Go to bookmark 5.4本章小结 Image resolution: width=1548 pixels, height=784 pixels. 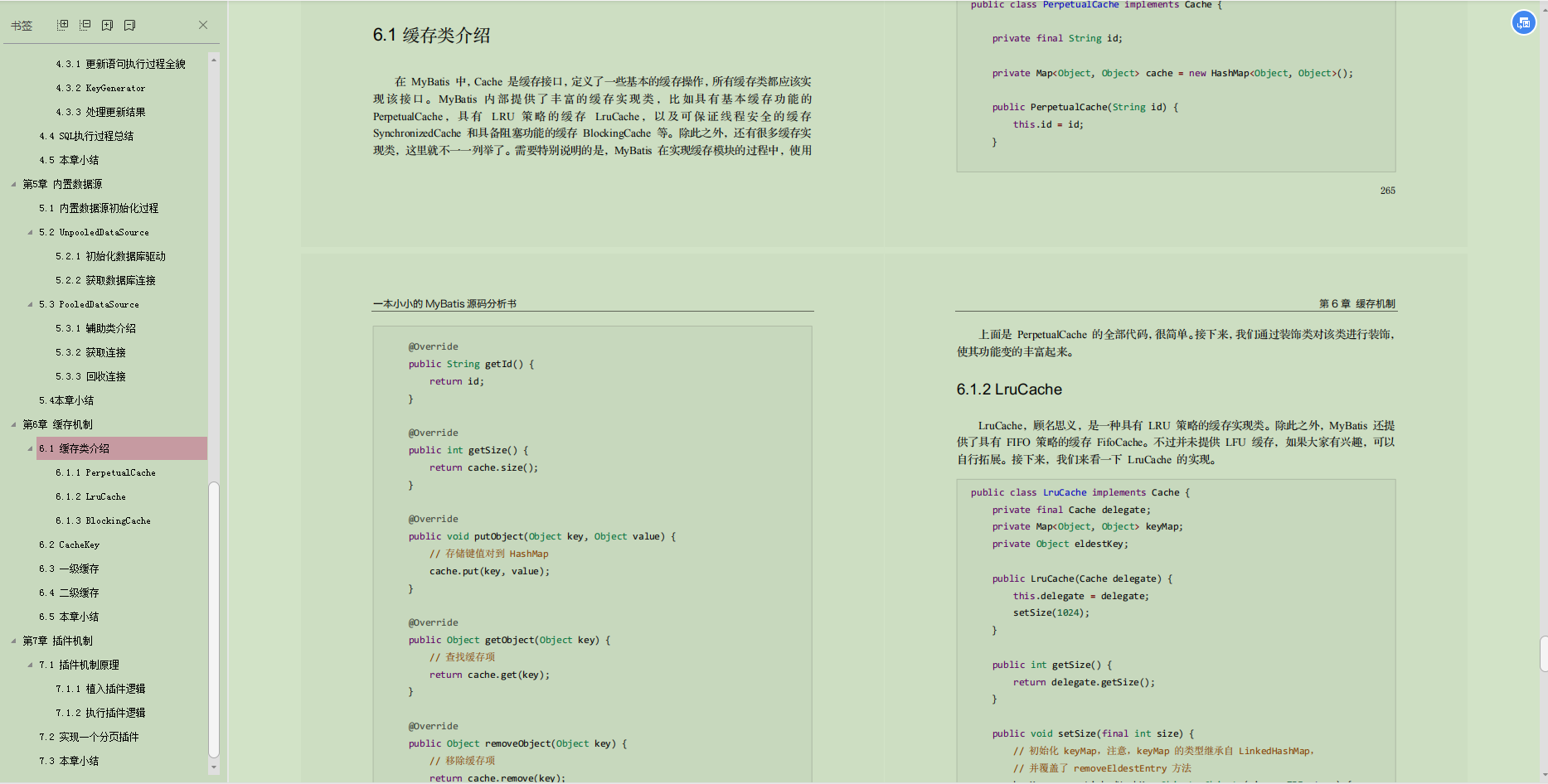point(66,400)
